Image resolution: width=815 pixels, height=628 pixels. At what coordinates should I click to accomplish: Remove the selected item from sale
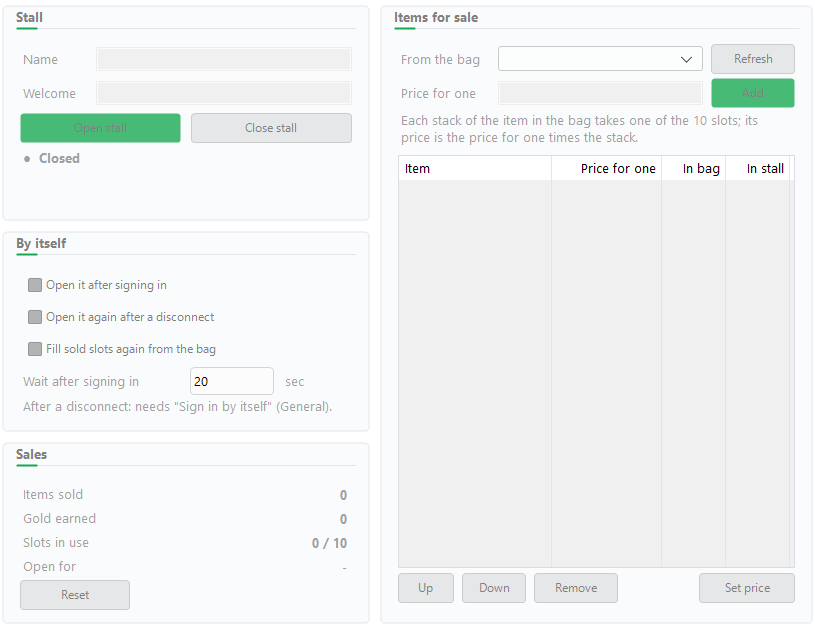pyautogui.click(x=576, y=588)
